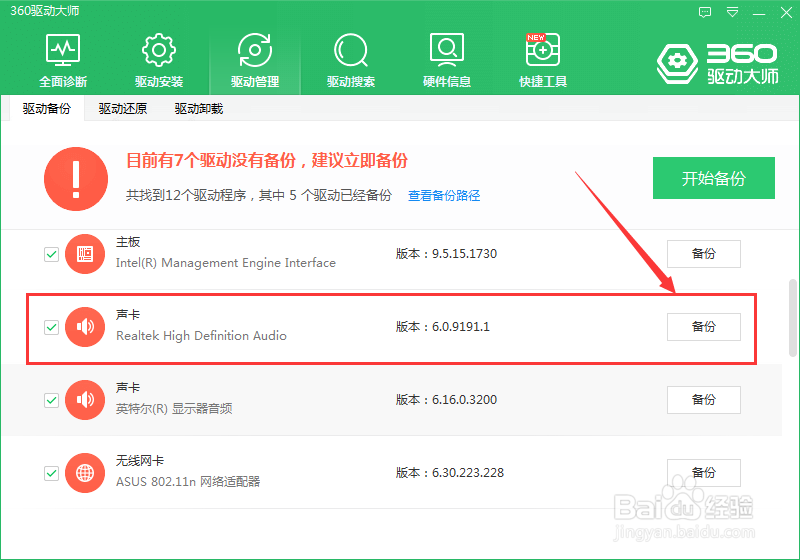Click the 目前有7个驱动没有备份 warning headline
The image size is (800, 560).
pyautogui.click(x=267, y=161)
